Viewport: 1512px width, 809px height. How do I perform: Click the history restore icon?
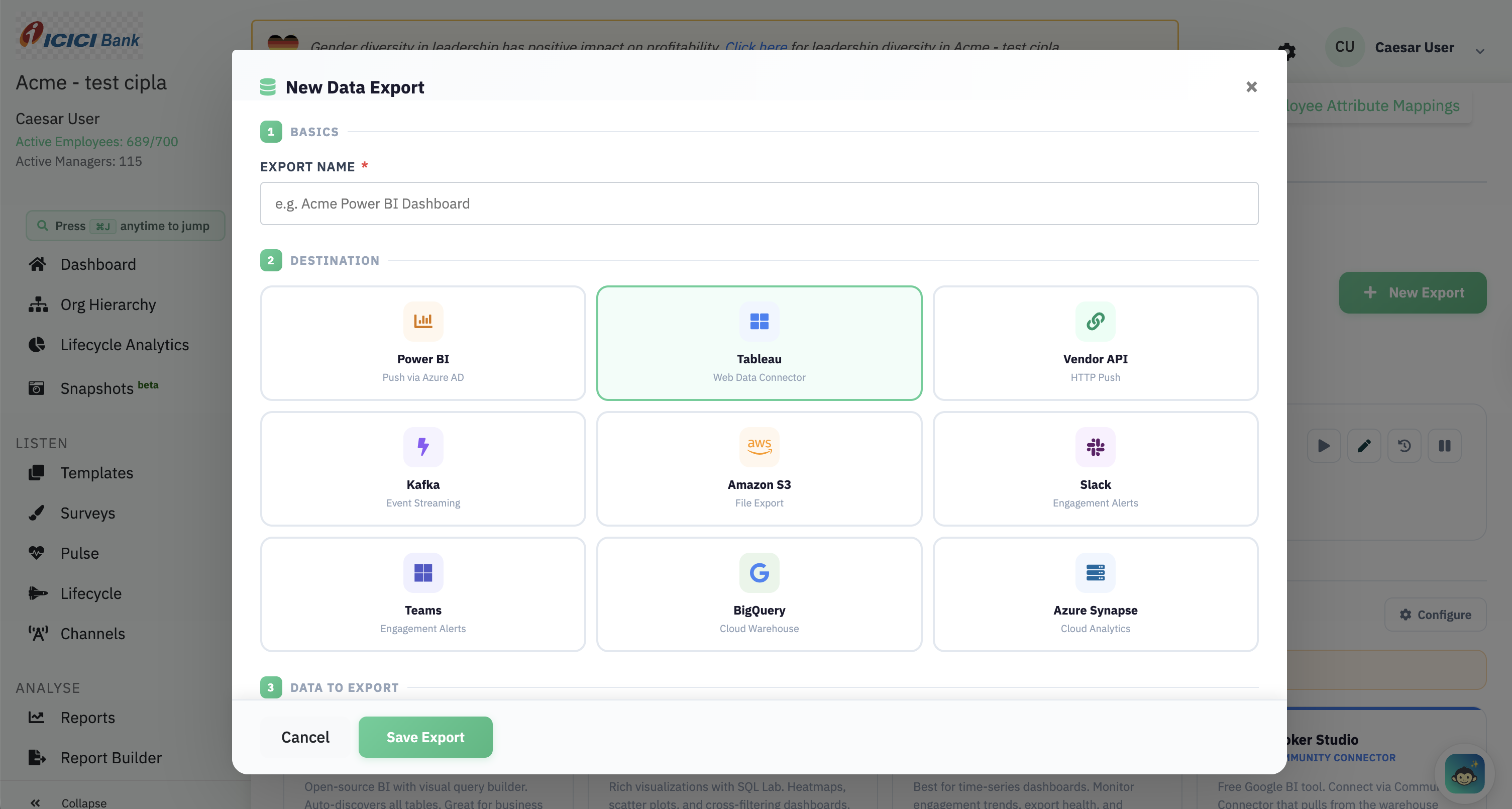(x=1404, y=446)
